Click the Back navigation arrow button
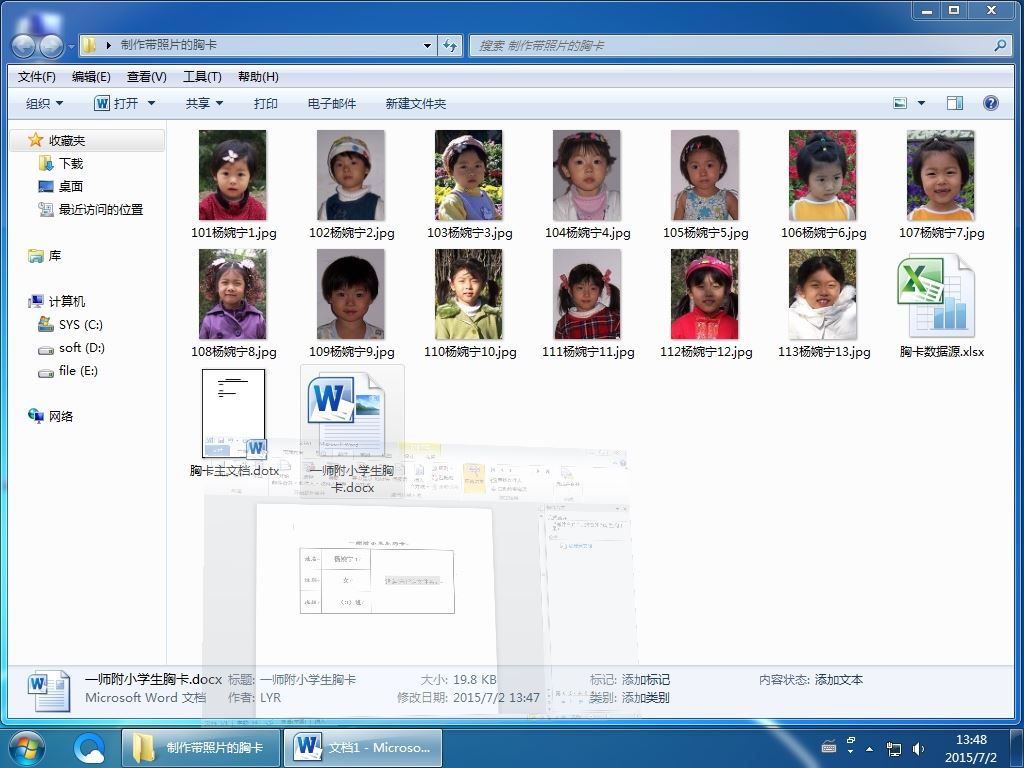This screenshot has height=768, width=1024. click(x=24, y=46)
